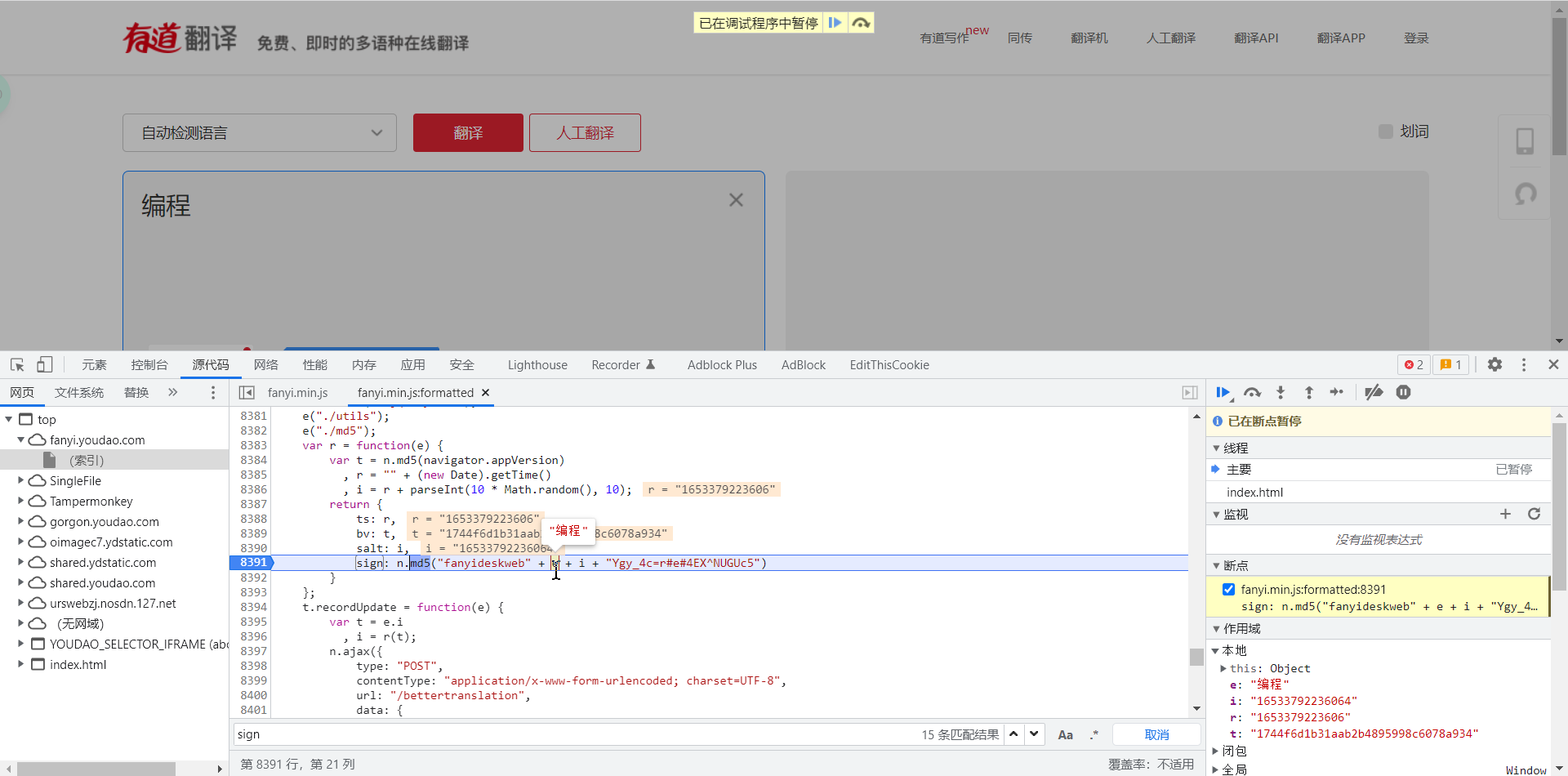Click line number 8391 breakpoint marker
The width and height of the screenshot is (1568, 776).
coord(252,563)
